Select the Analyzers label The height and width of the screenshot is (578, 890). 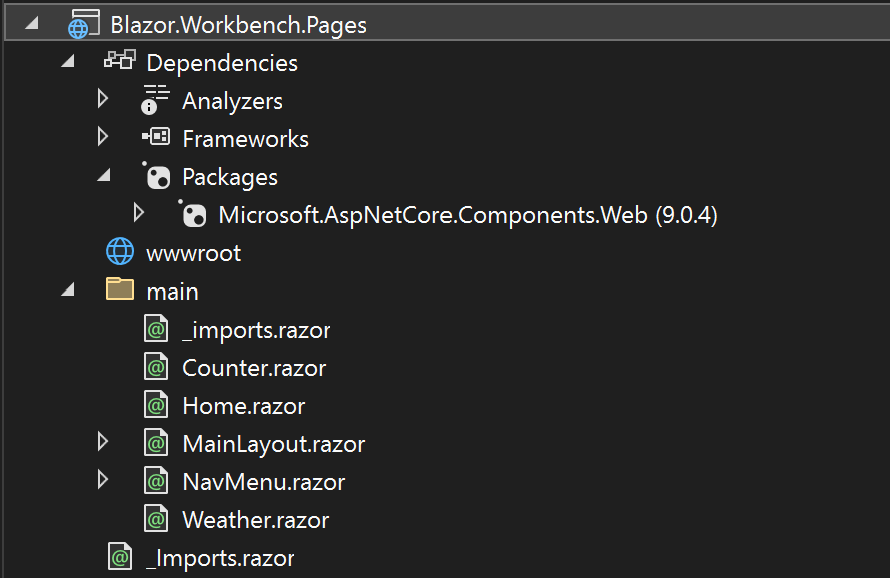(x=232, y=101)
